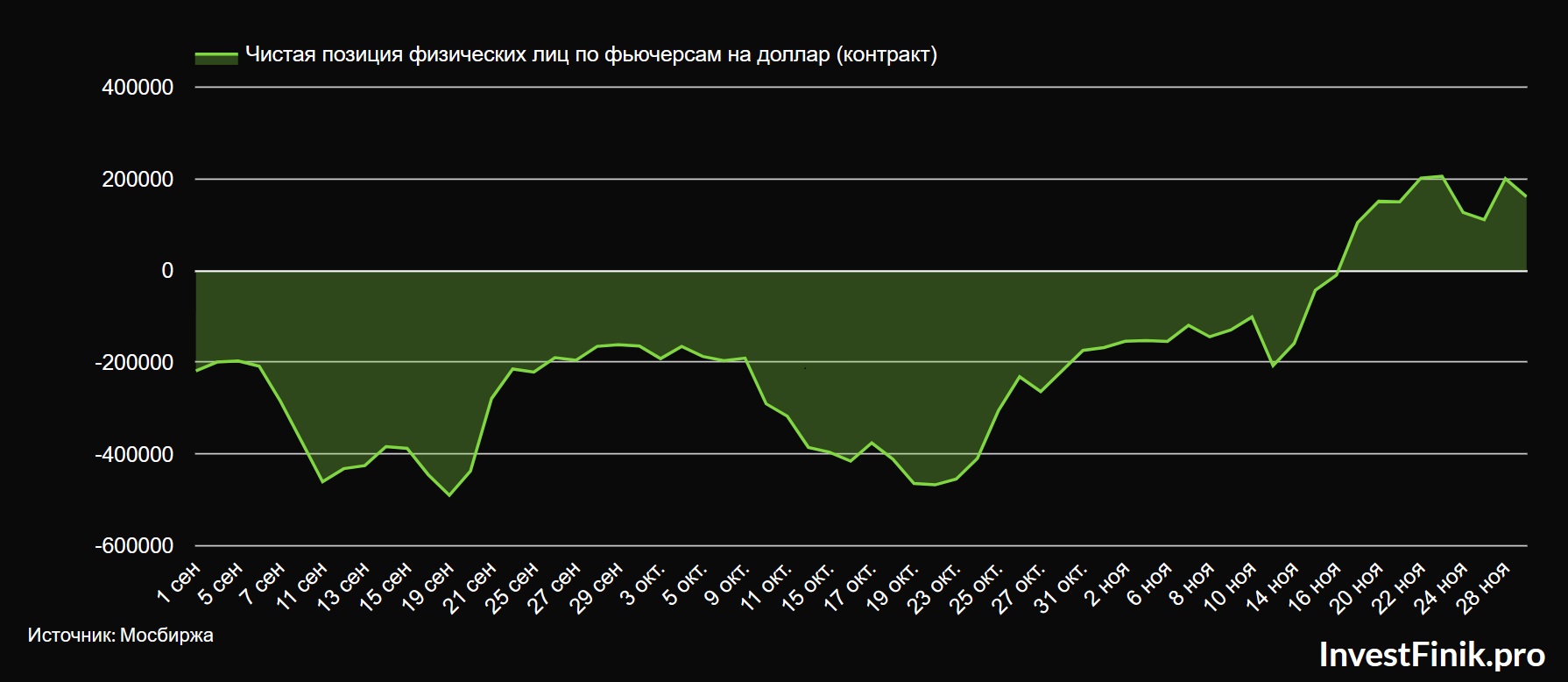1568x682 pixels.
Task: Select the -200000 y-axis label
Action: coord(134,363)
